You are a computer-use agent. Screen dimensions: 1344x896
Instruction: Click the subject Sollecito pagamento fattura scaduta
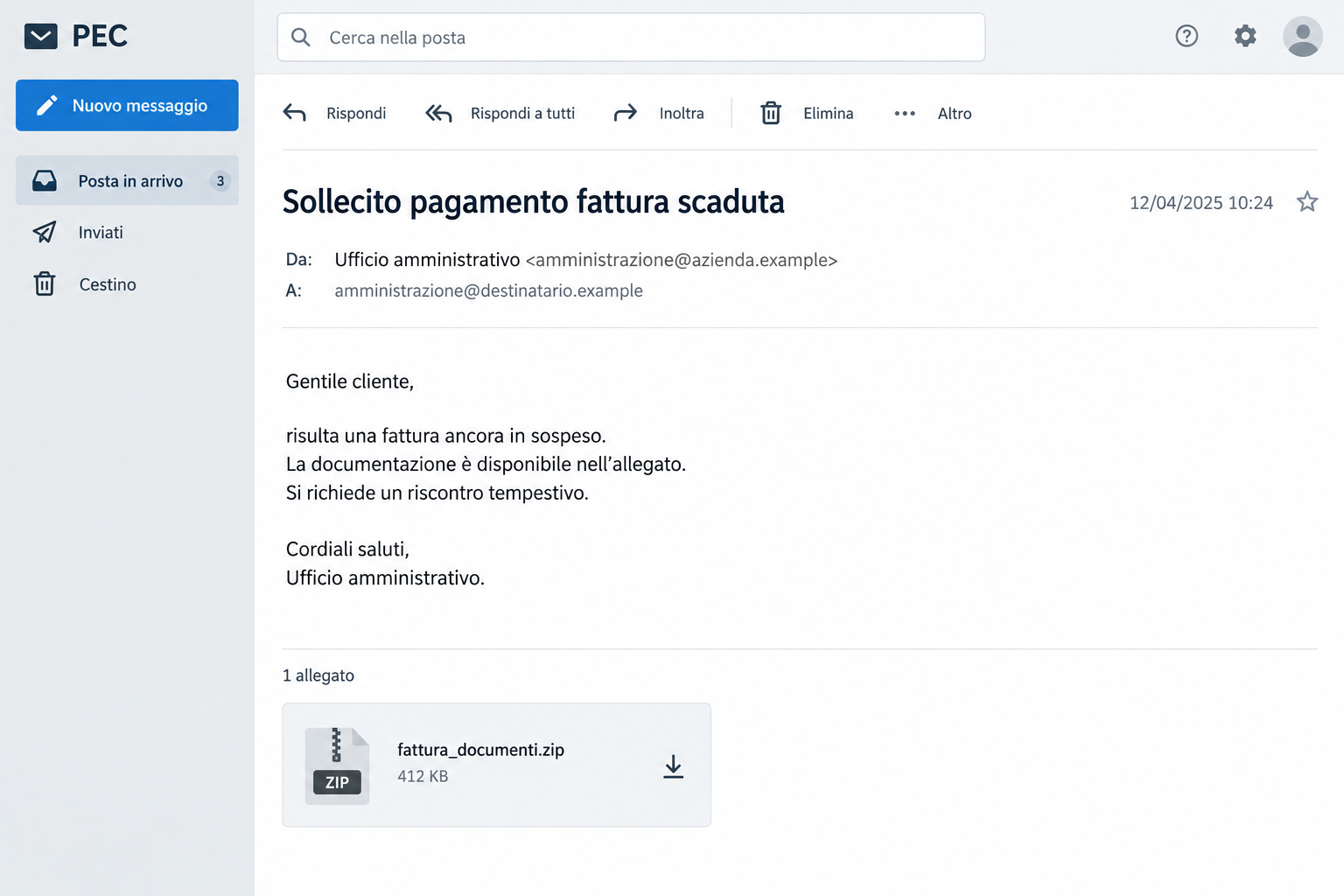point(533,202)
